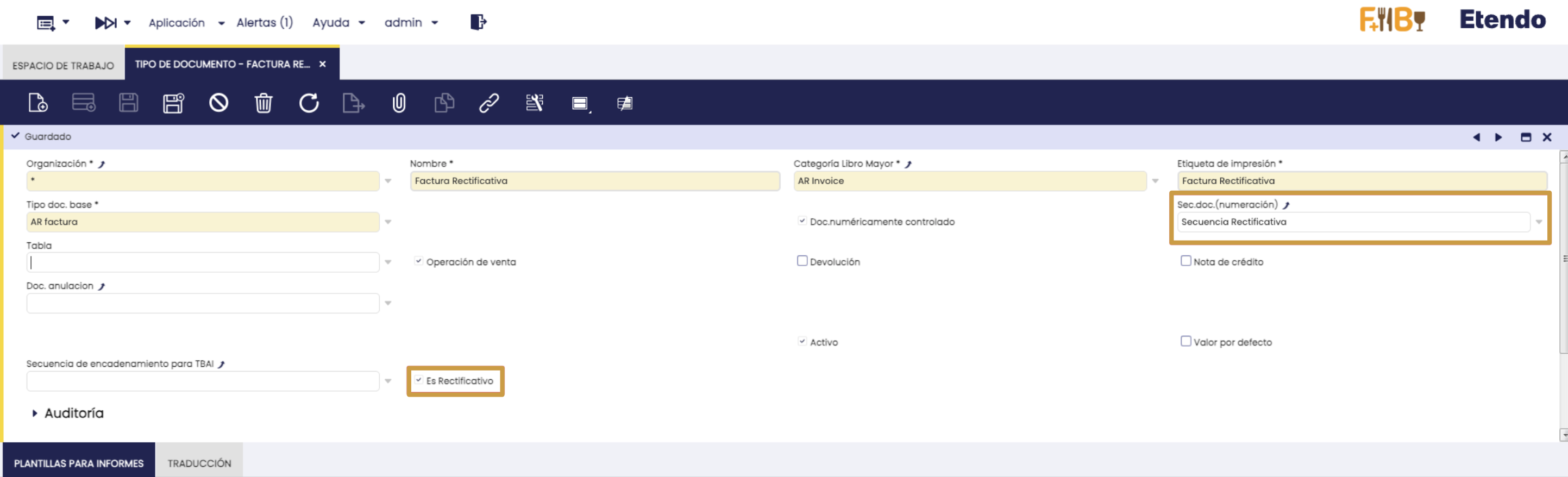
Task: Click the undo changes circle-slash icon
Action: click(x=218, y=103)
